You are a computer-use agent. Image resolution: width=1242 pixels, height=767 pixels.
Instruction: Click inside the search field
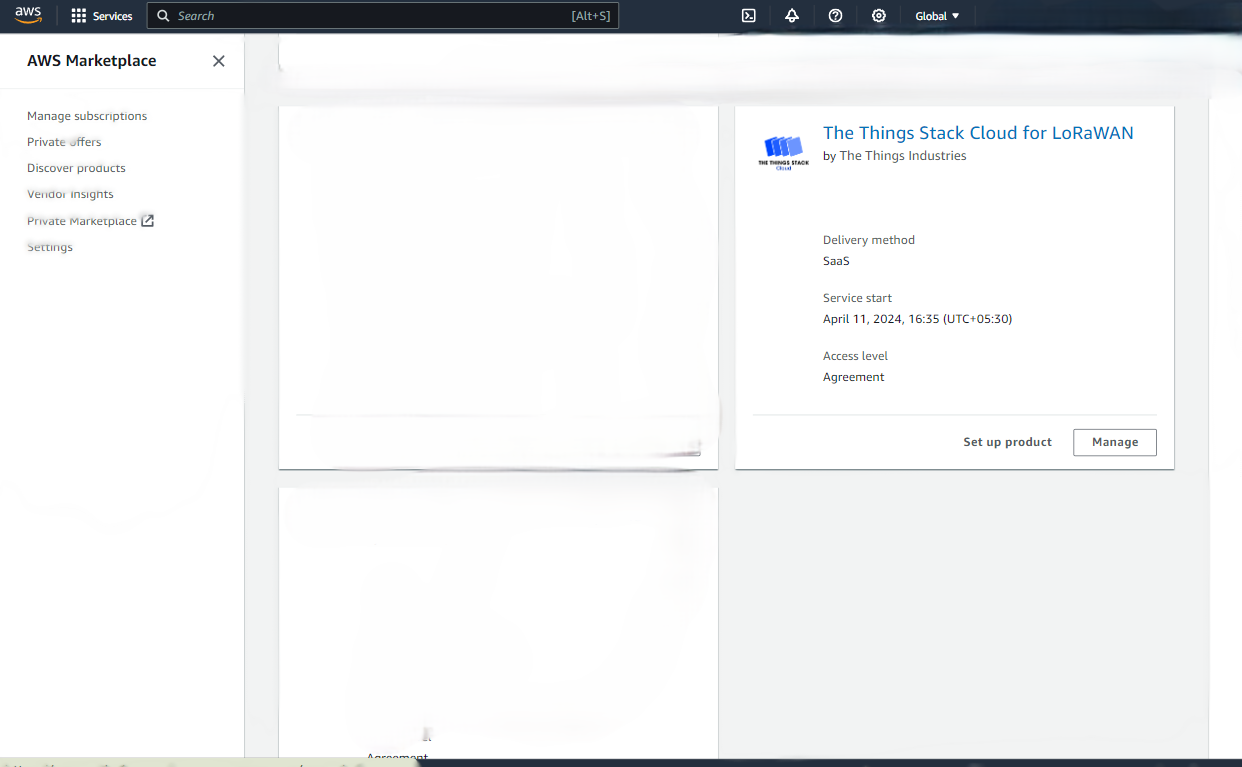pyautogui.click(x=385, y=15)
